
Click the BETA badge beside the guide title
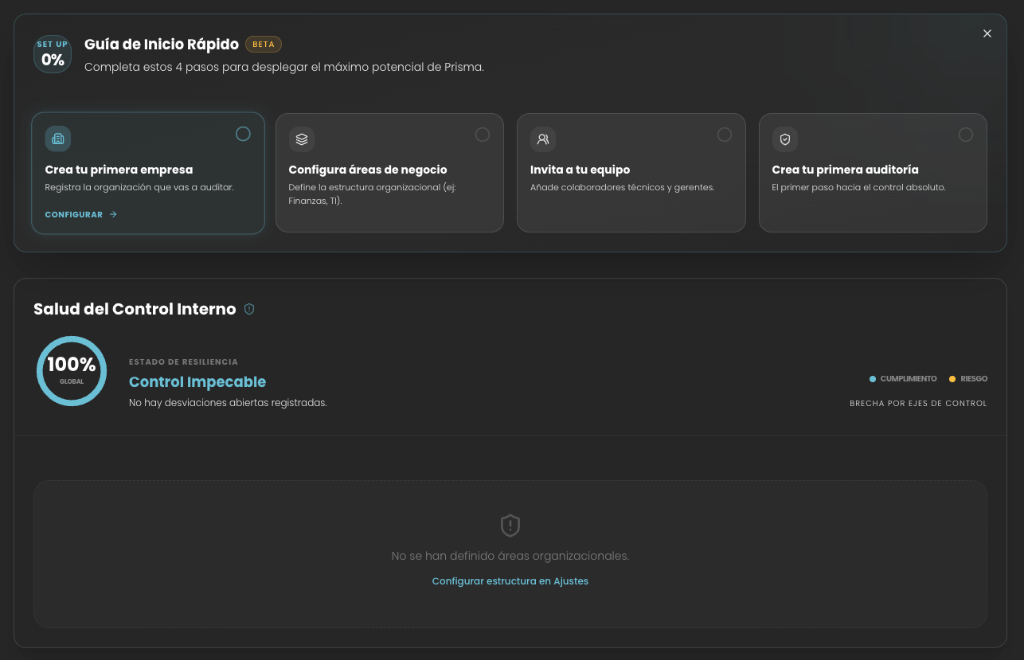click(263, 44)
